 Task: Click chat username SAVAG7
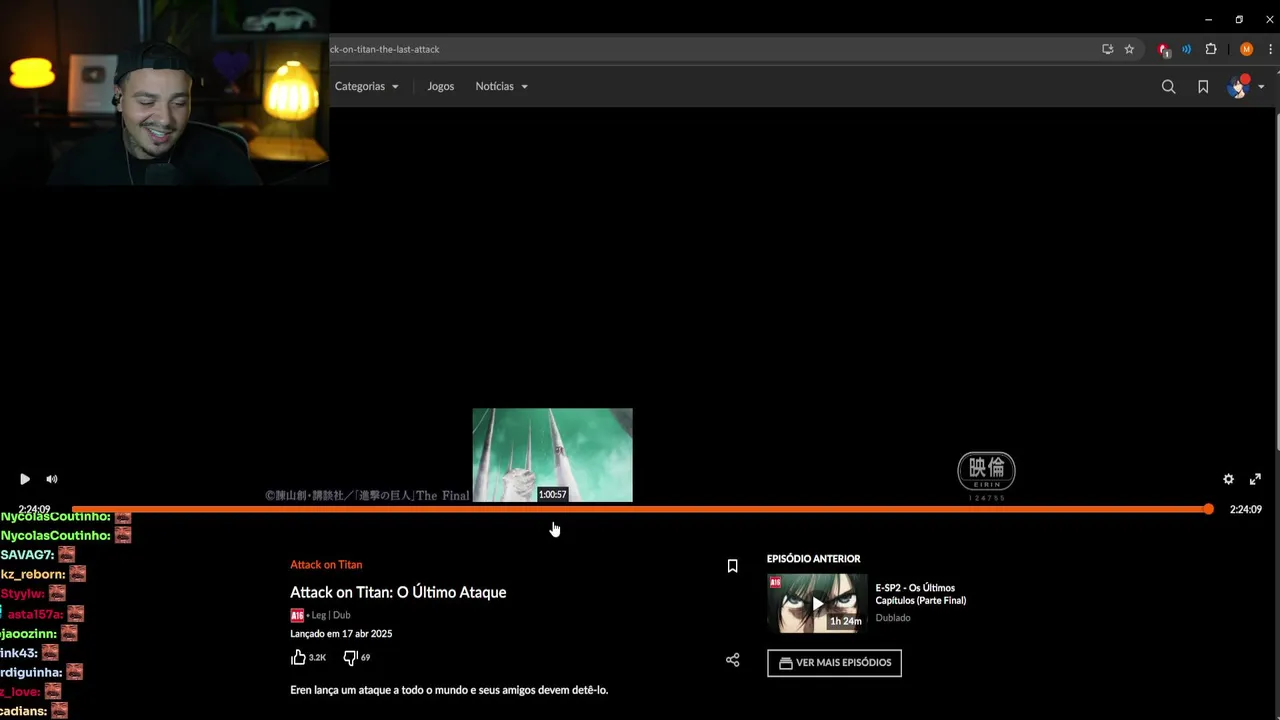click(27, 555)
